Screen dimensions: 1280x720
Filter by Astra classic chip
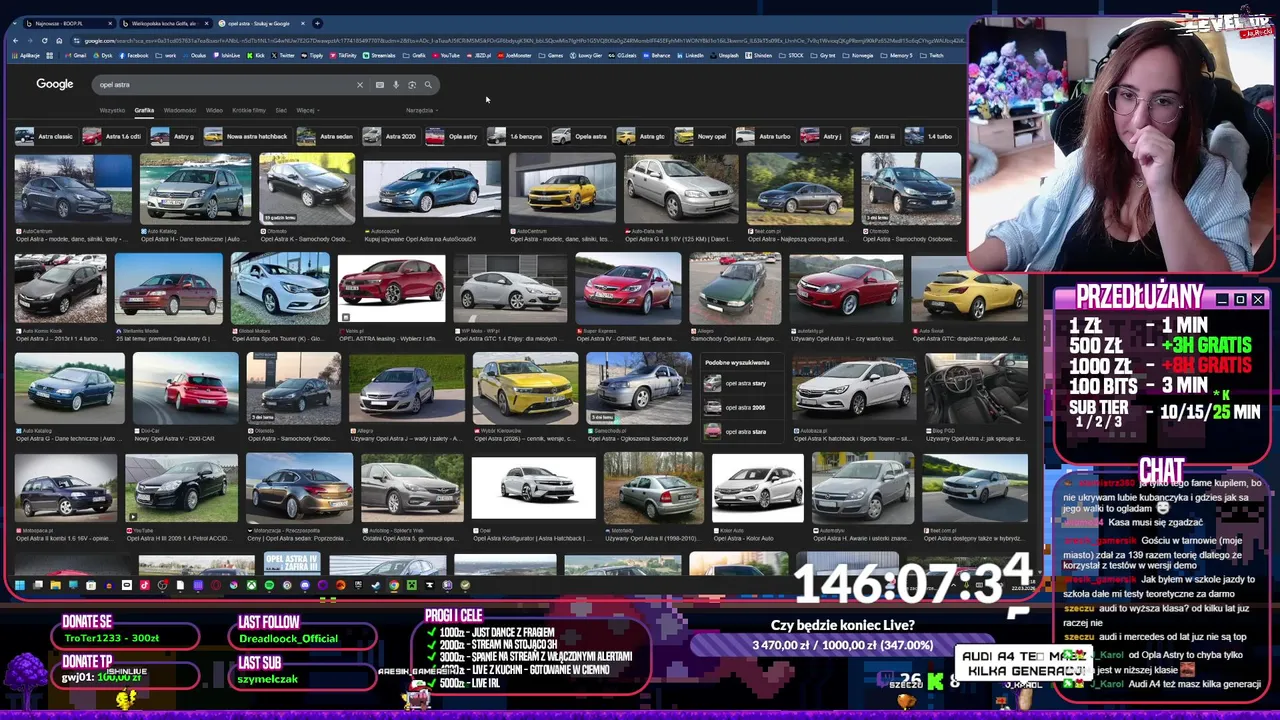coord(45,136)
